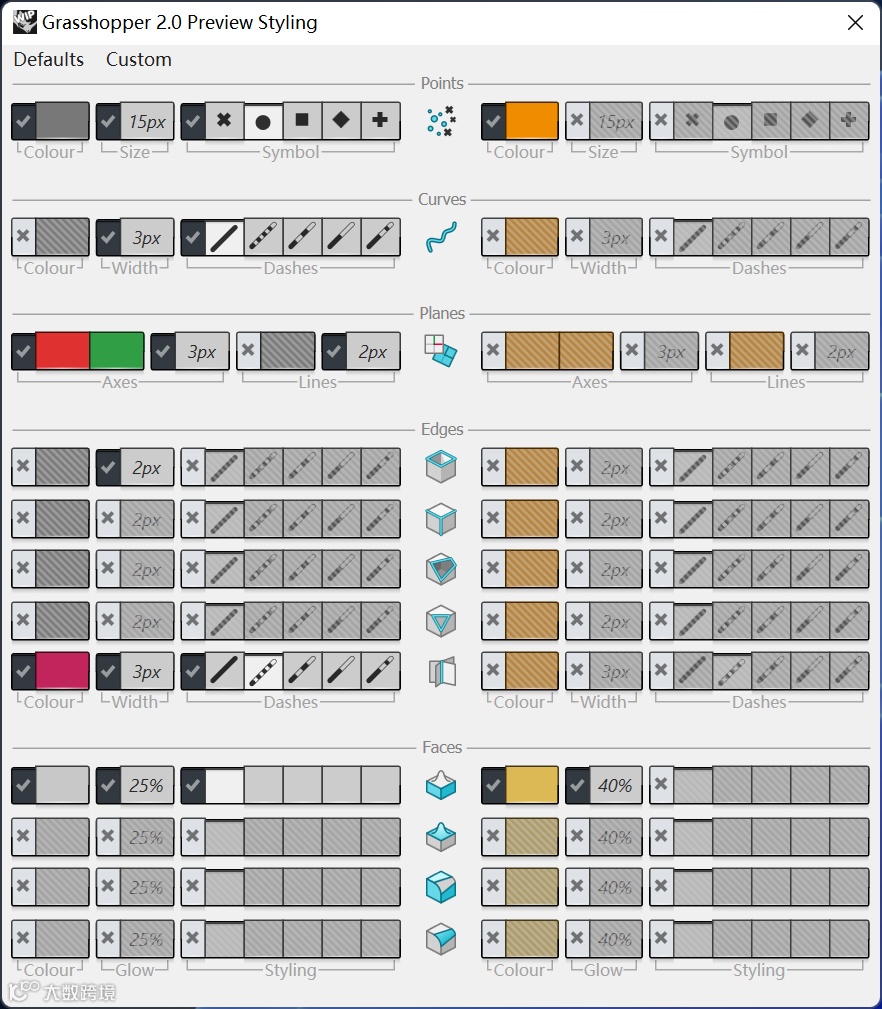Viewport: 882px width, 1009px height.
Task: Click the second Faces surface icon
Action: pyautogui.click(x=441, y=837)
